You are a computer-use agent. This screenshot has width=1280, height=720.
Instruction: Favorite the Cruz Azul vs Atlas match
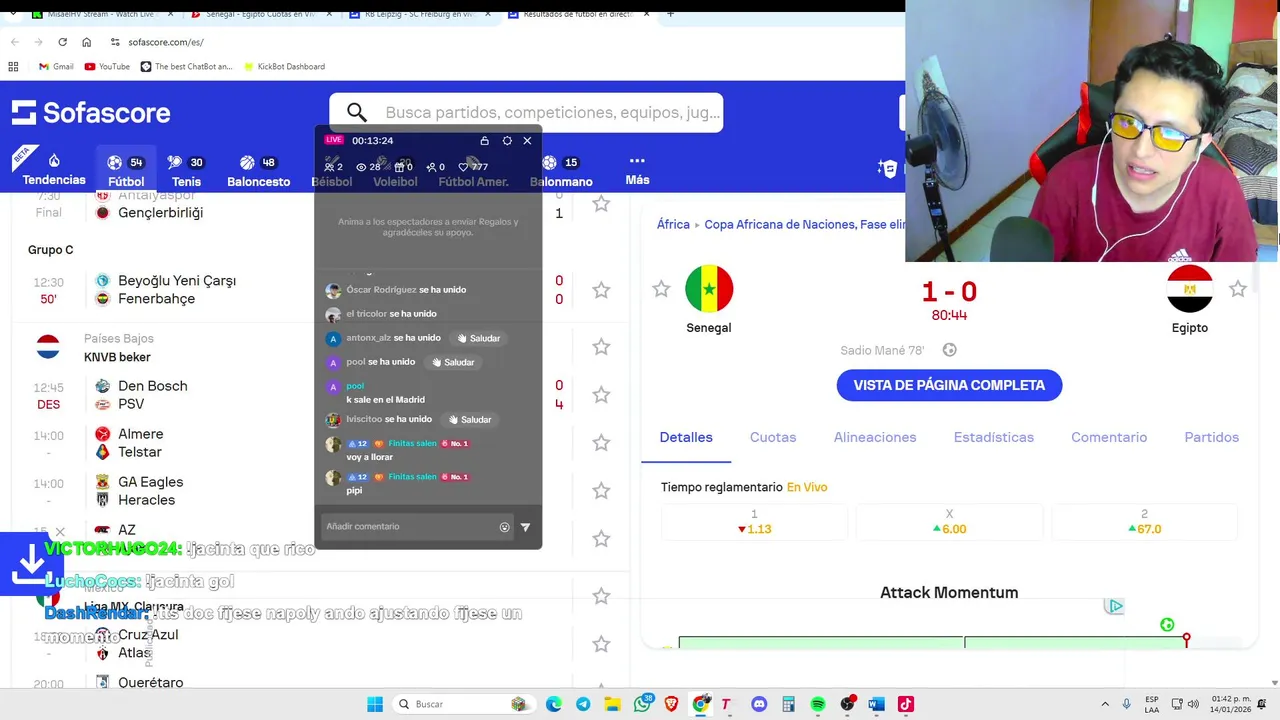pyautogui.click(x=601, y=644)
